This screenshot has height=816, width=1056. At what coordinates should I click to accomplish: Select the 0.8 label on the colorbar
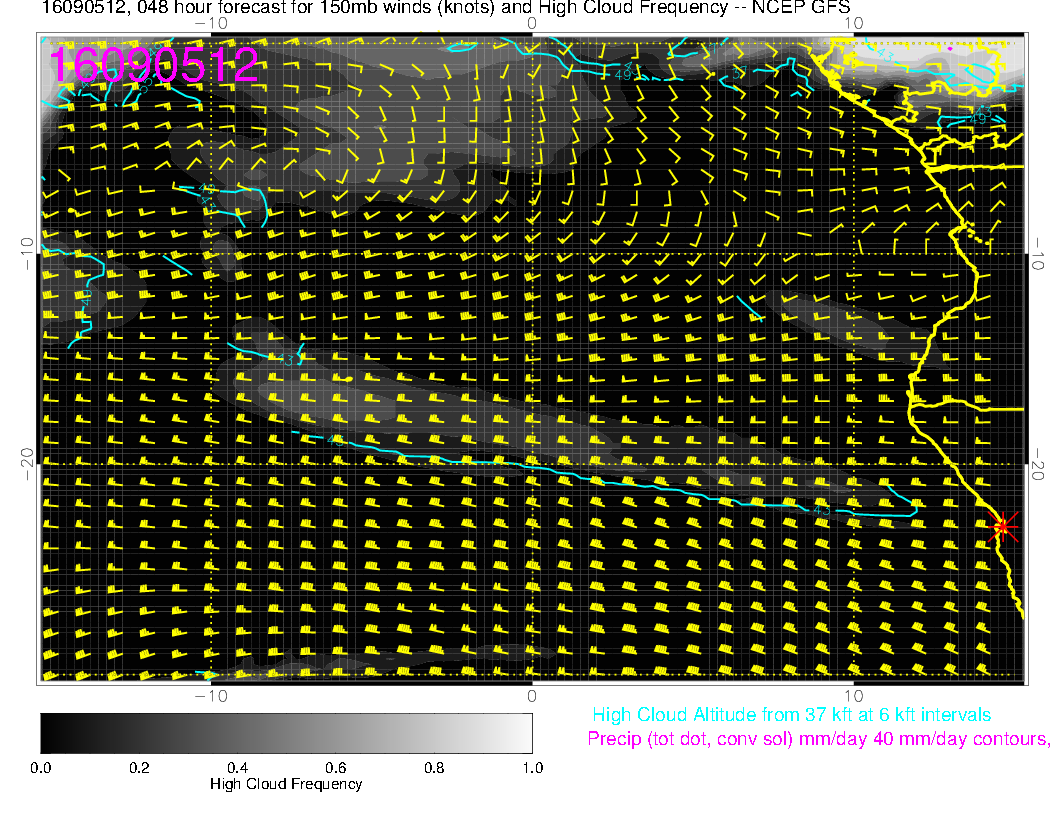[433, 767]
